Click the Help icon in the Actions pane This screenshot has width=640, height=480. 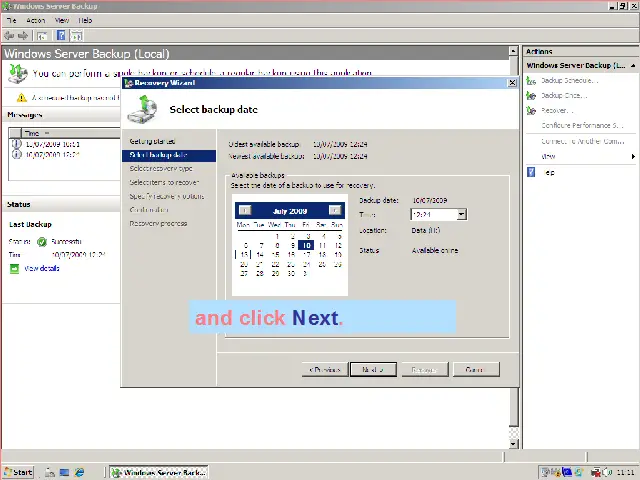531,172
